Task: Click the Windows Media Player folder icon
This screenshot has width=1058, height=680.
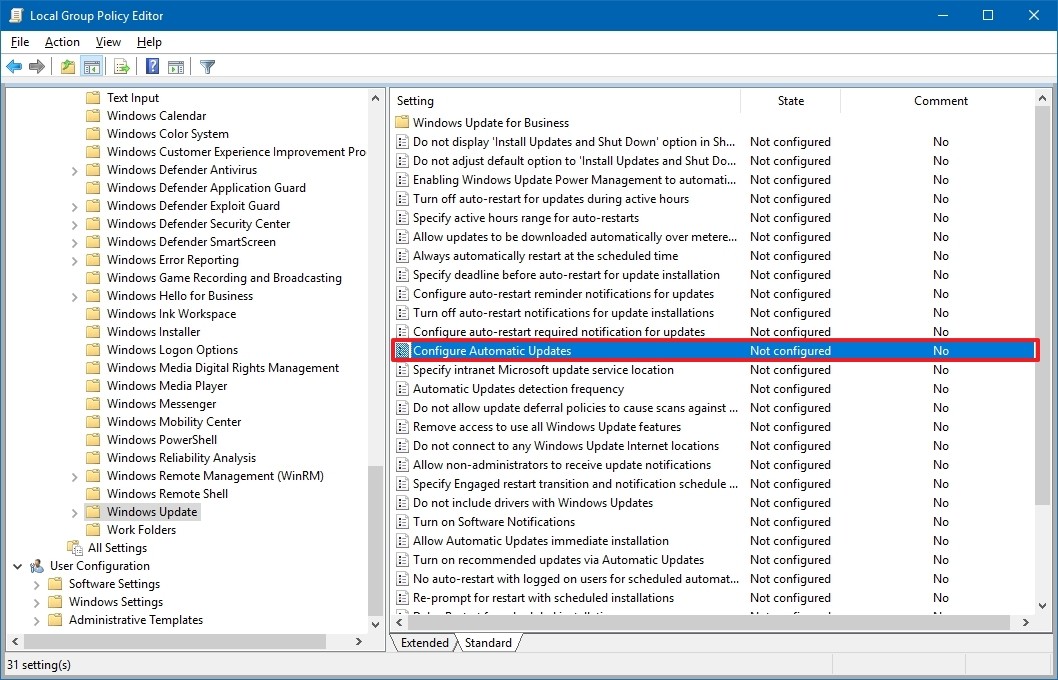Action: tap(93, 386)
